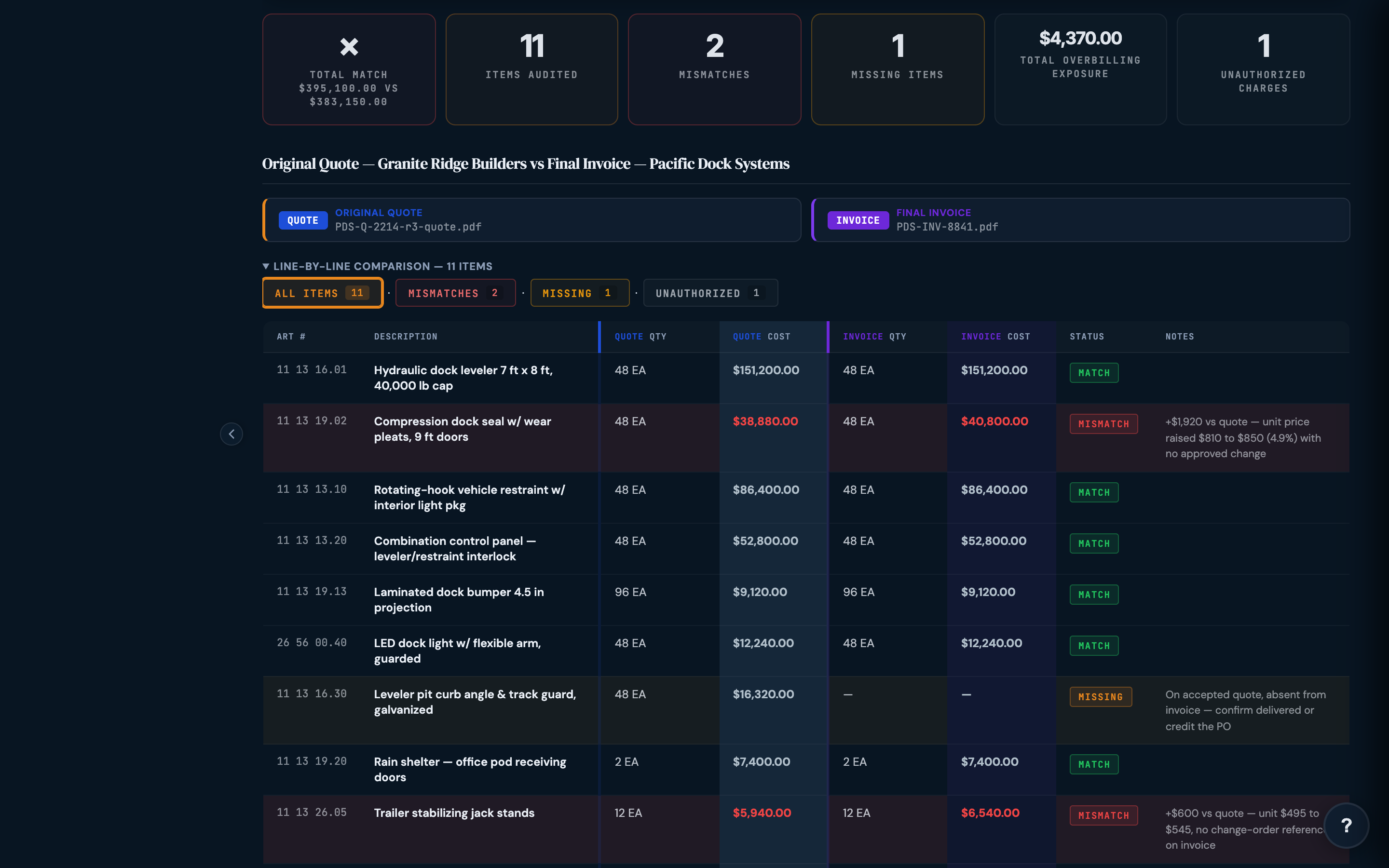Click the purple INVOICE badge
This screenshot has height=868, width=1389.
858,220
